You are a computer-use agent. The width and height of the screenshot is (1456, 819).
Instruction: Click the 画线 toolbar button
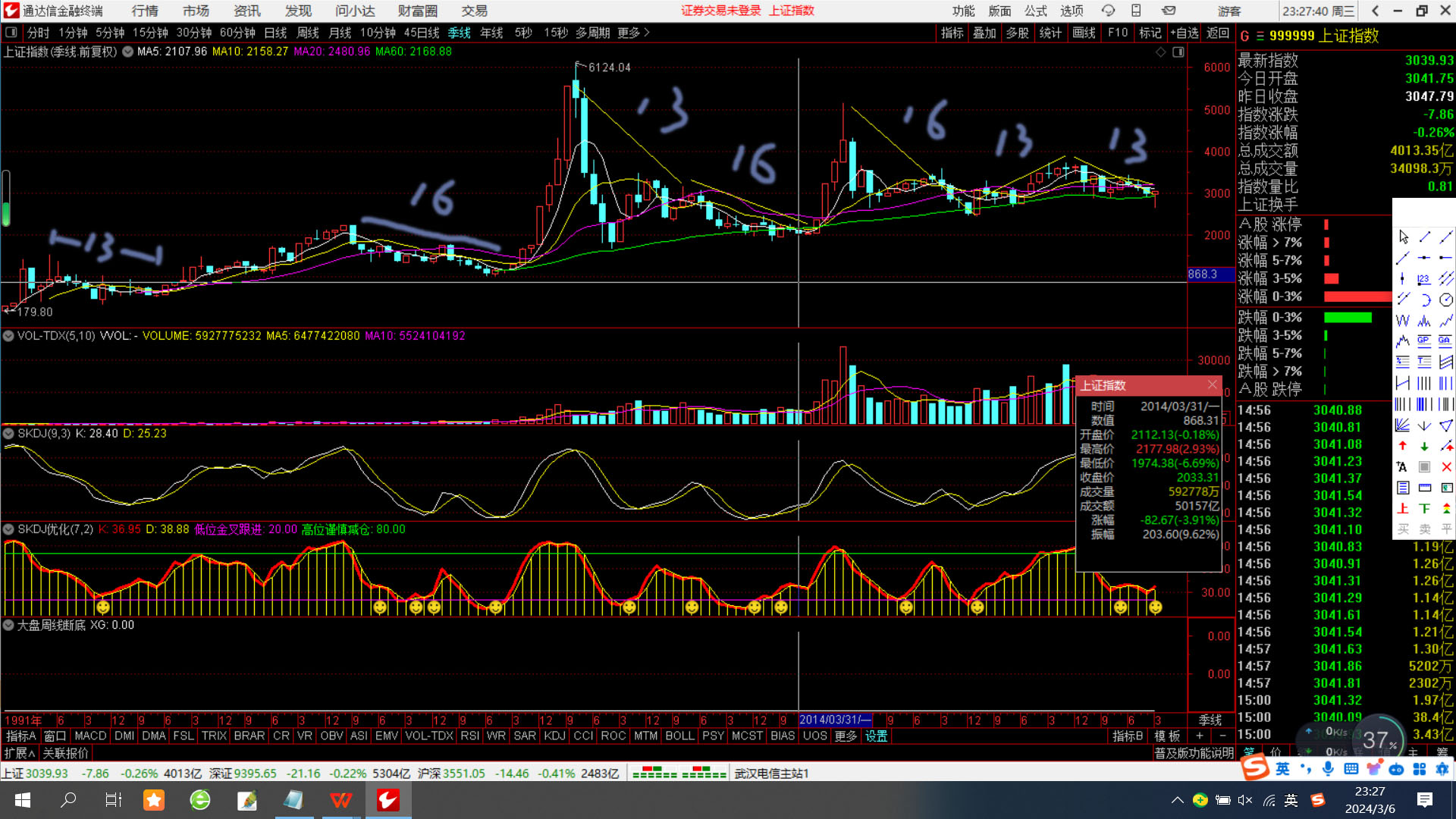click(1084, 33)
